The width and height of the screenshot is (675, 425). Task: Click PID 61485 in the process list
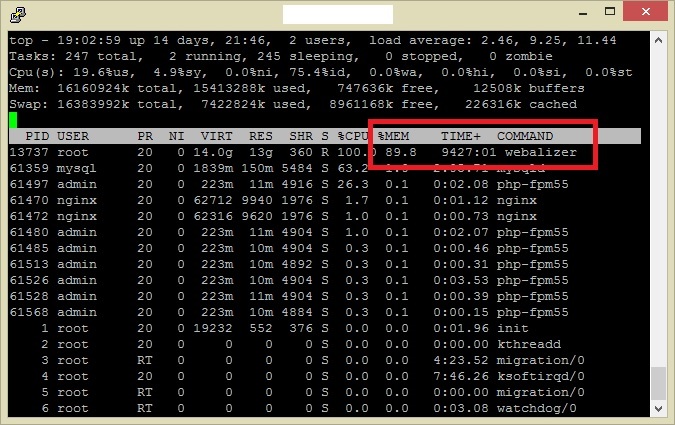29,248
